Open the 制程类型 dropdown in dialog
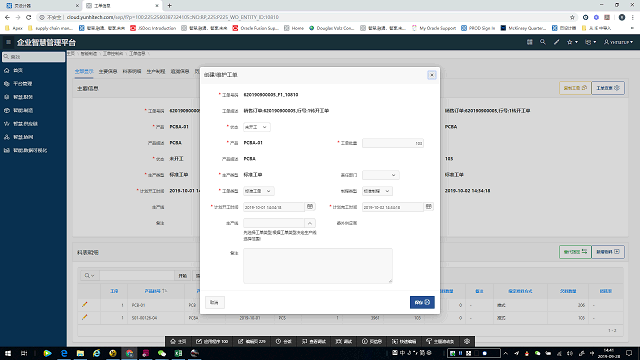Viewport: 640px width, 360px height. 377,191
